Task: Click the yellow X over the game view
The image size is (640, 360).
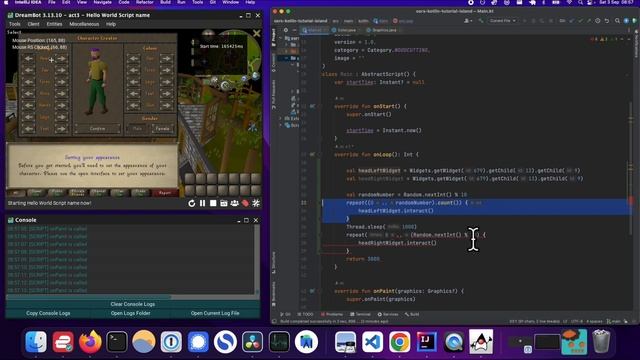Action: tap(256, 33)
